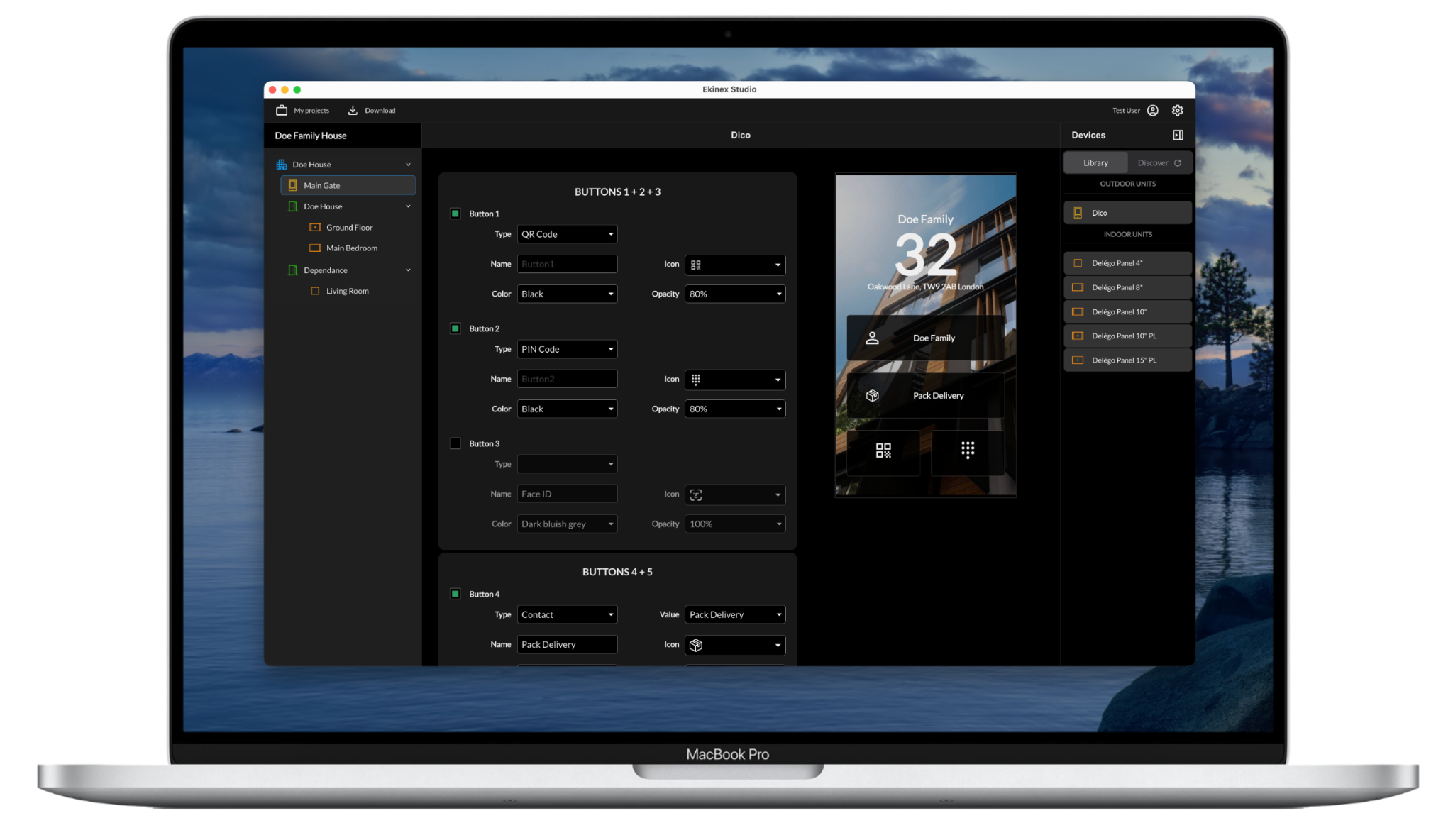Viewport: 1453px width, 840px height.
Task: Click the Button 1 Name input field
Action: coord(567,264)
